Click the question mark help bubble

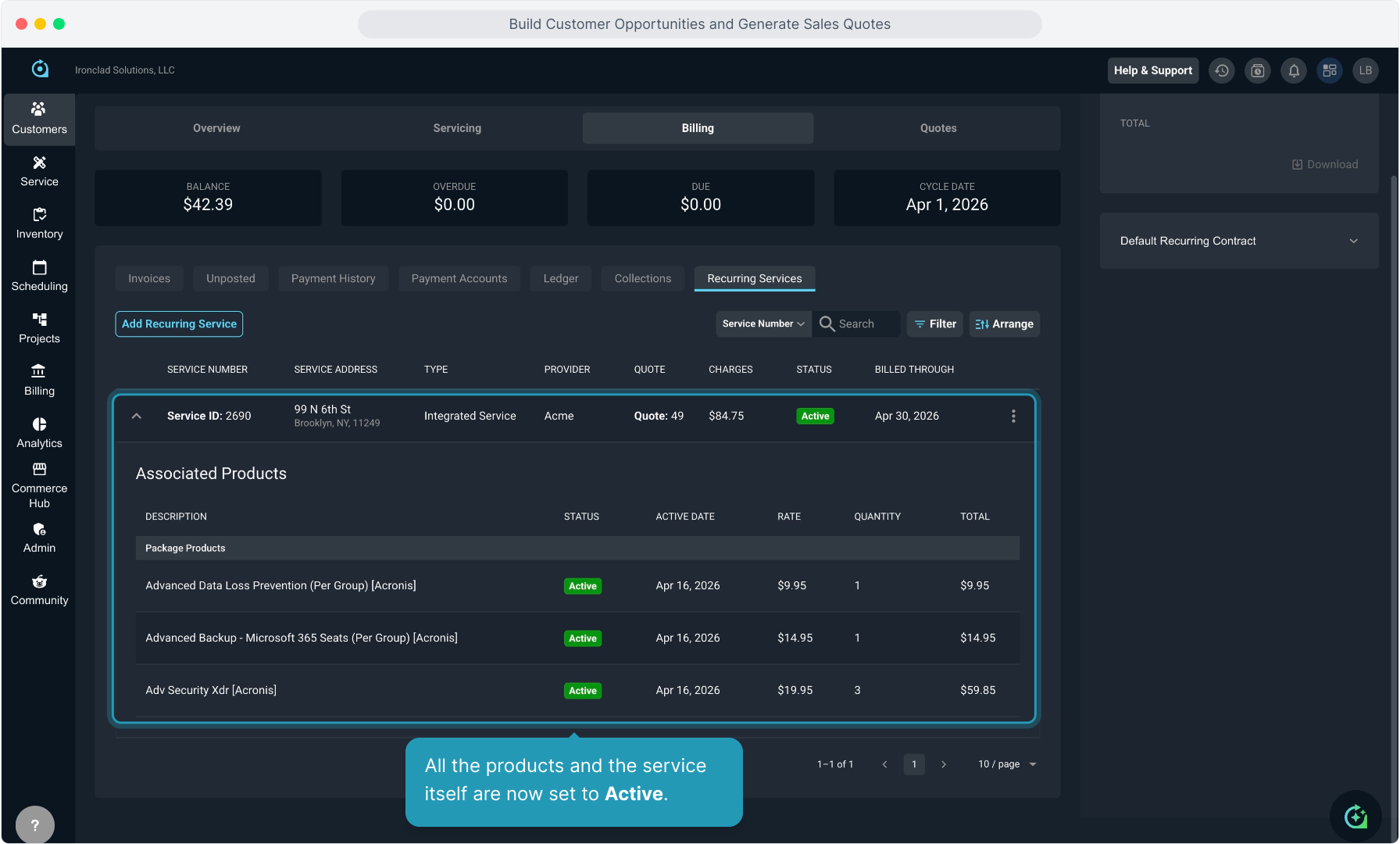(35, 824)
